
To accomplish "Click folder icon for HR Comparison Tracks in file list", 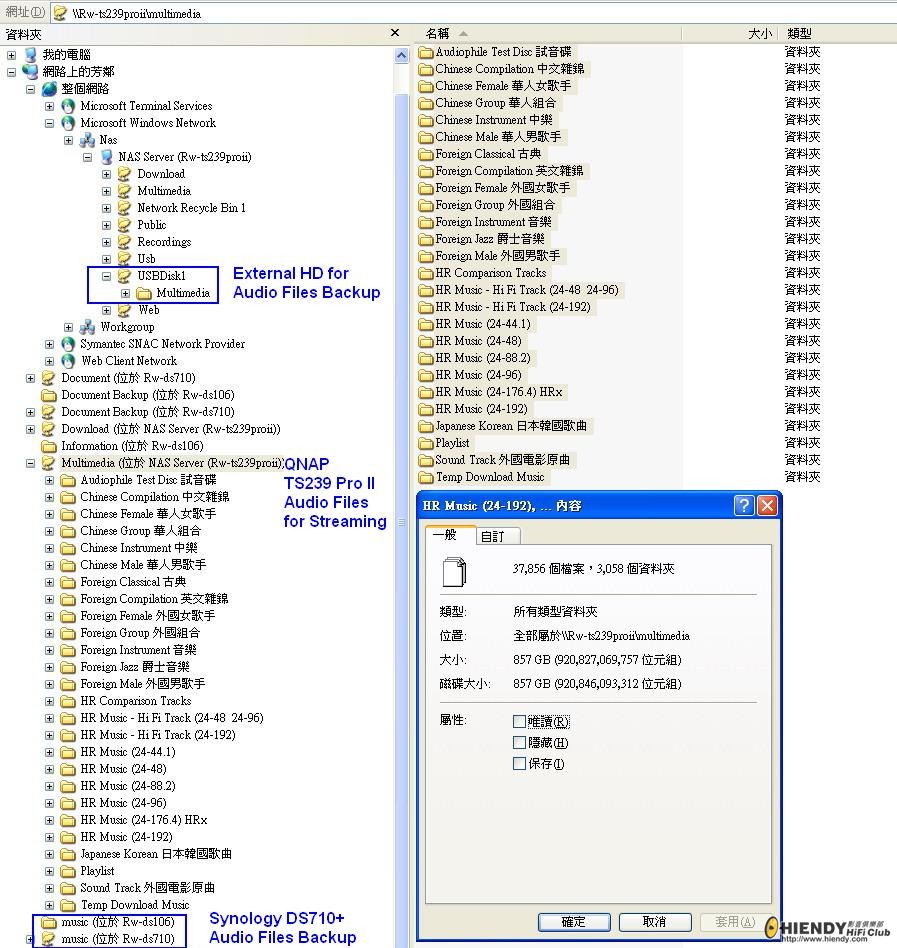I will (x=426, y=273).
